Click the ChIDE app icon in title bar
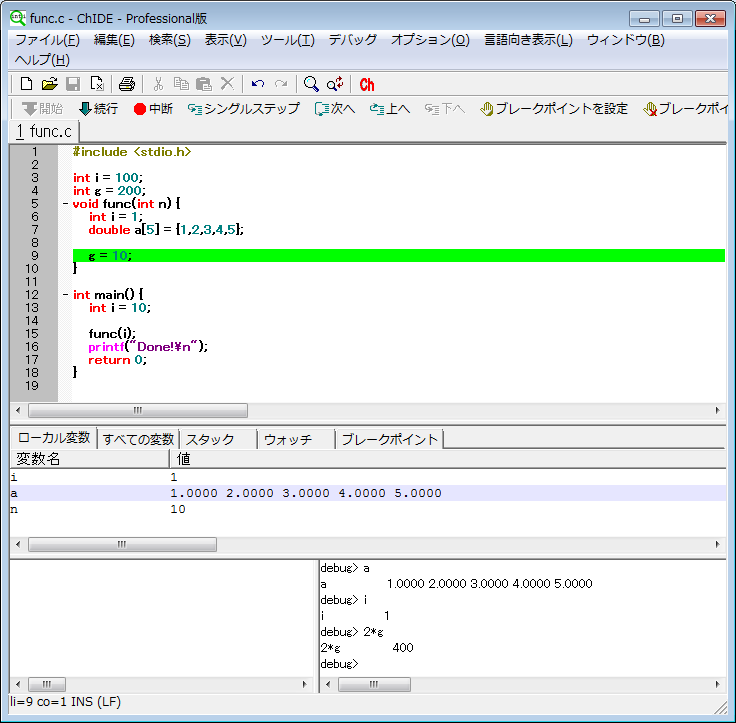This screenshot has height=723, width=736. (18, 18)
